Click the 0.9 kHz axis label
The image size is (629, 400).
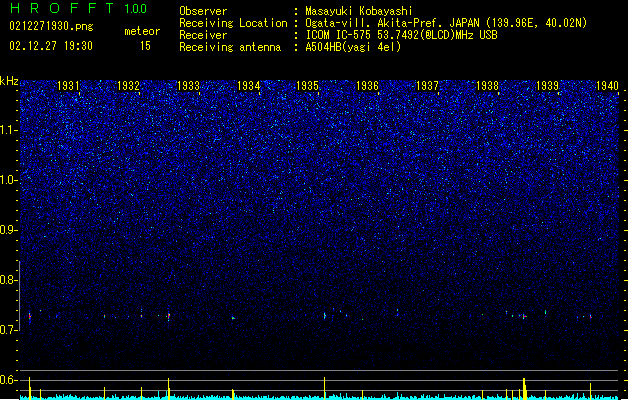[x=8, y=230]
